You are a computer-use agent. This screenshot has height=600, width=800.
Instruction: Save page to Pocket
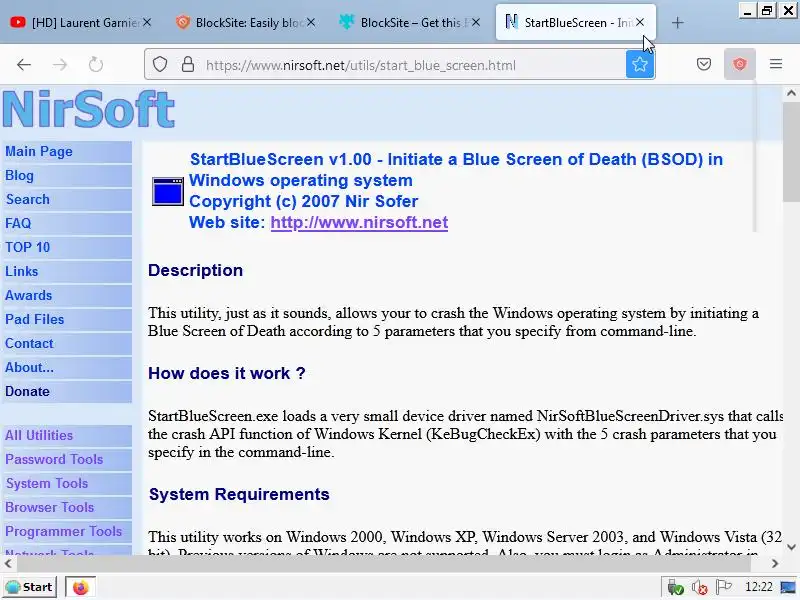(x=704, y=64)
